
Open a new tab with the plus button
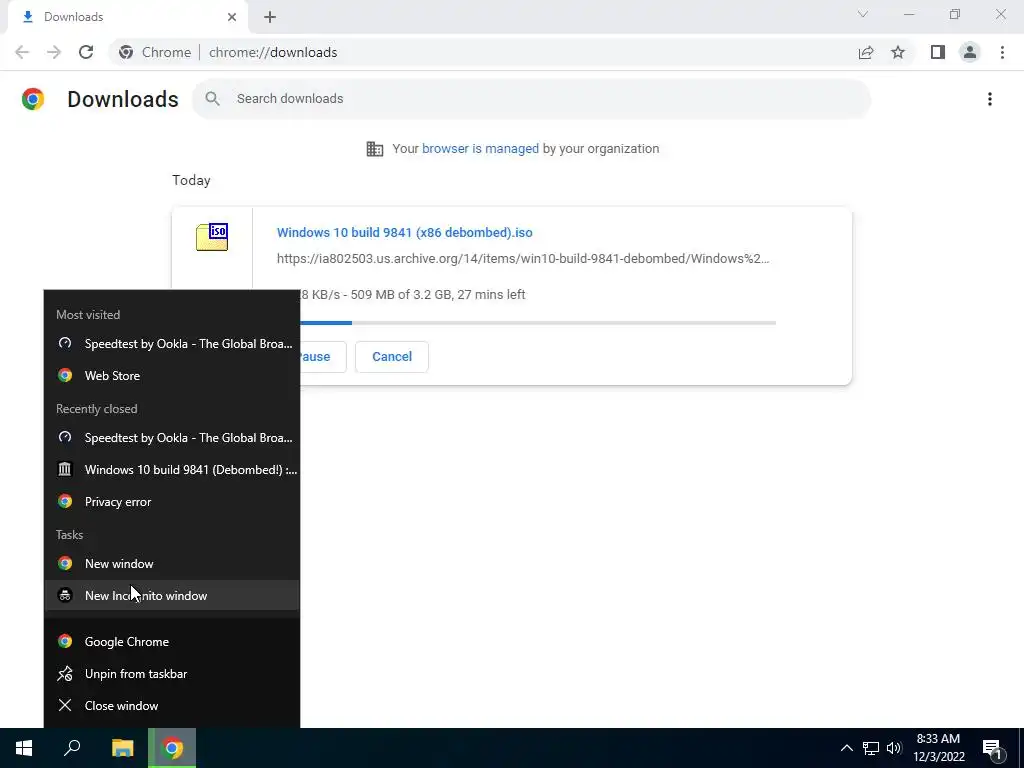pyautogui.click(x=270, y=17)
